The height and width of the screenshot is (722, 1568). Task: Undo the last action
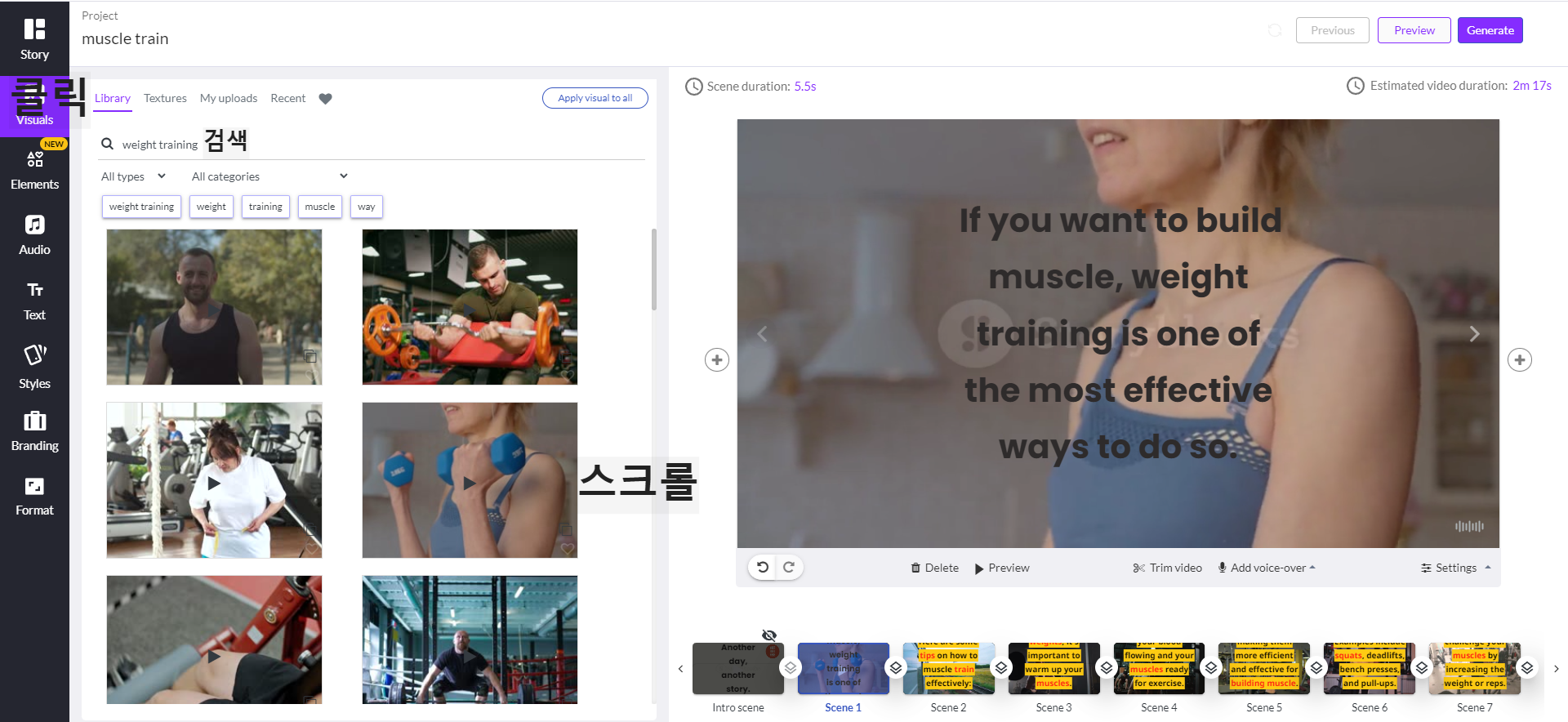point(763,567)
